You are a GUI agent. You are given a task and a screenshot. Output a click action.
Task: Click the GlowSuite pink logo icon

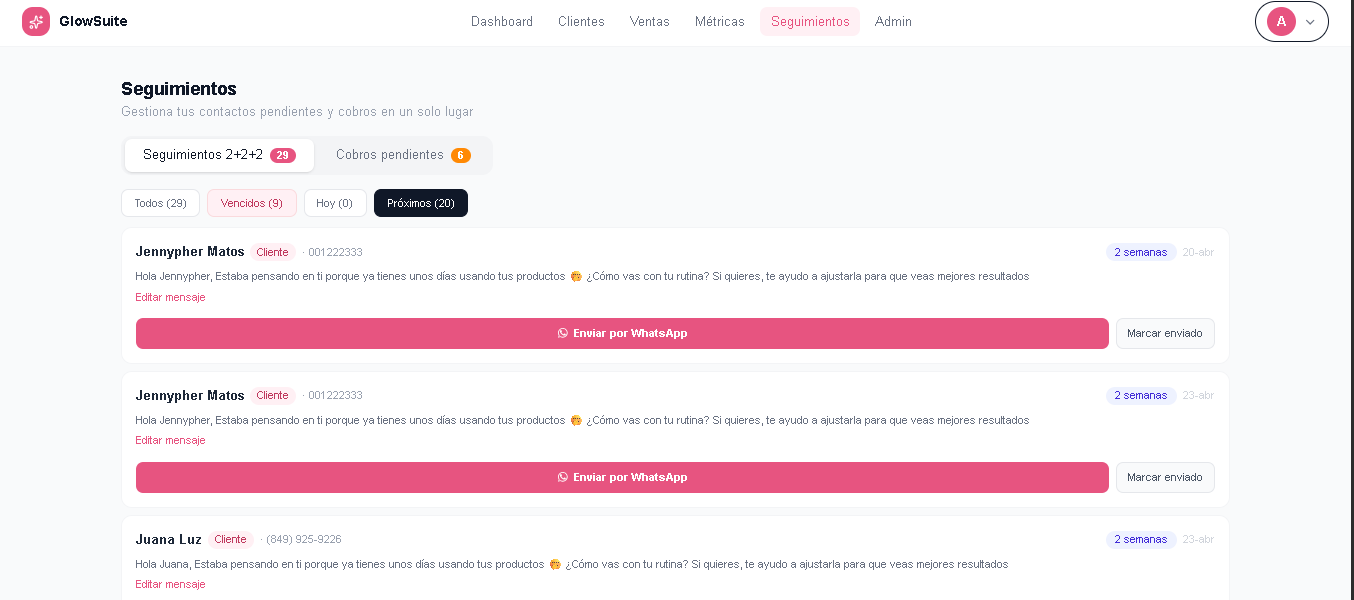click(x=36, y=21)
